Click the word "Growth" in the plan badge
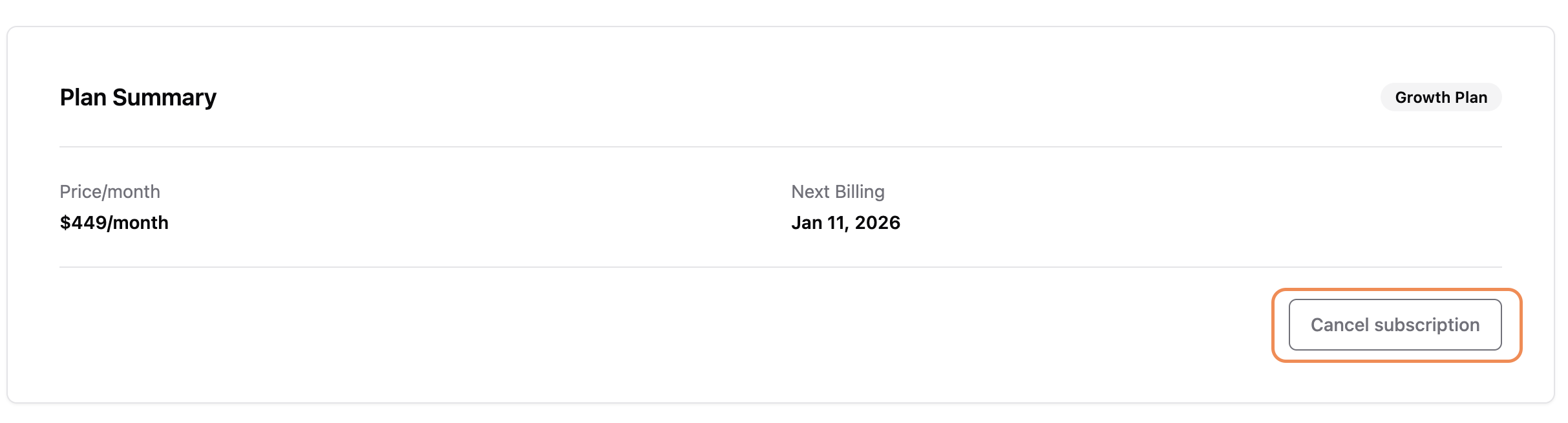This screenshot has height=423, width=1568. click(1423, 98)
